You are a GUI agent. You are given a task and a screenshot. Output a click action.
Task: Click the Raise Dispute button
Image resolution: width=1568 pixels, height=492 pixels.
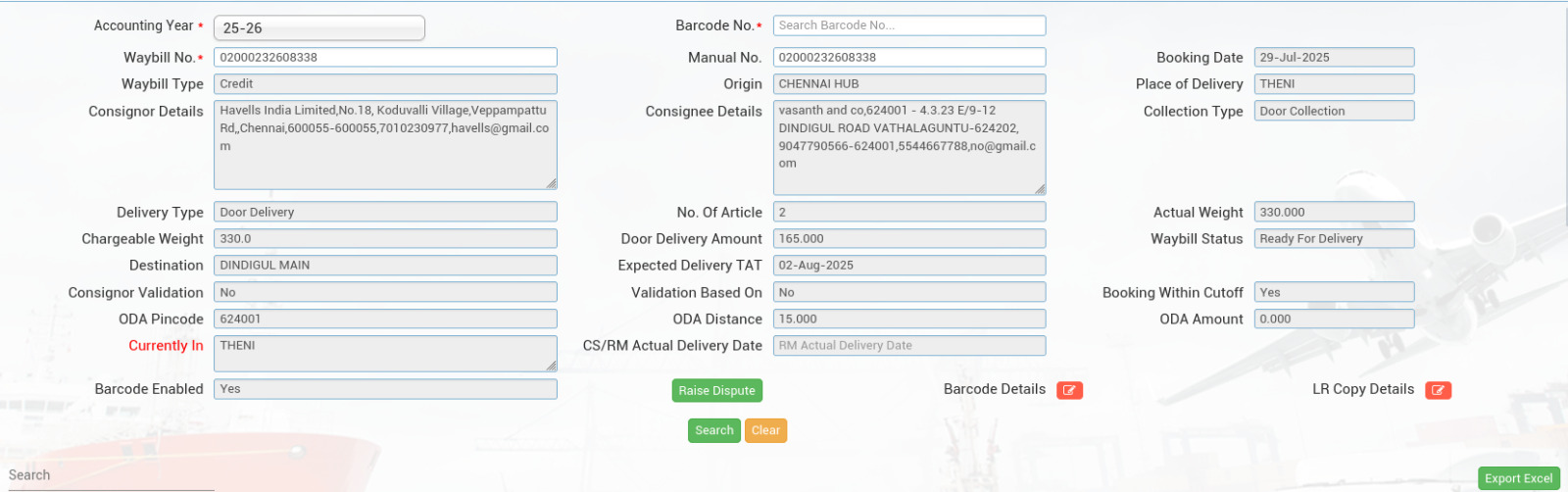(x=716, y=390)
